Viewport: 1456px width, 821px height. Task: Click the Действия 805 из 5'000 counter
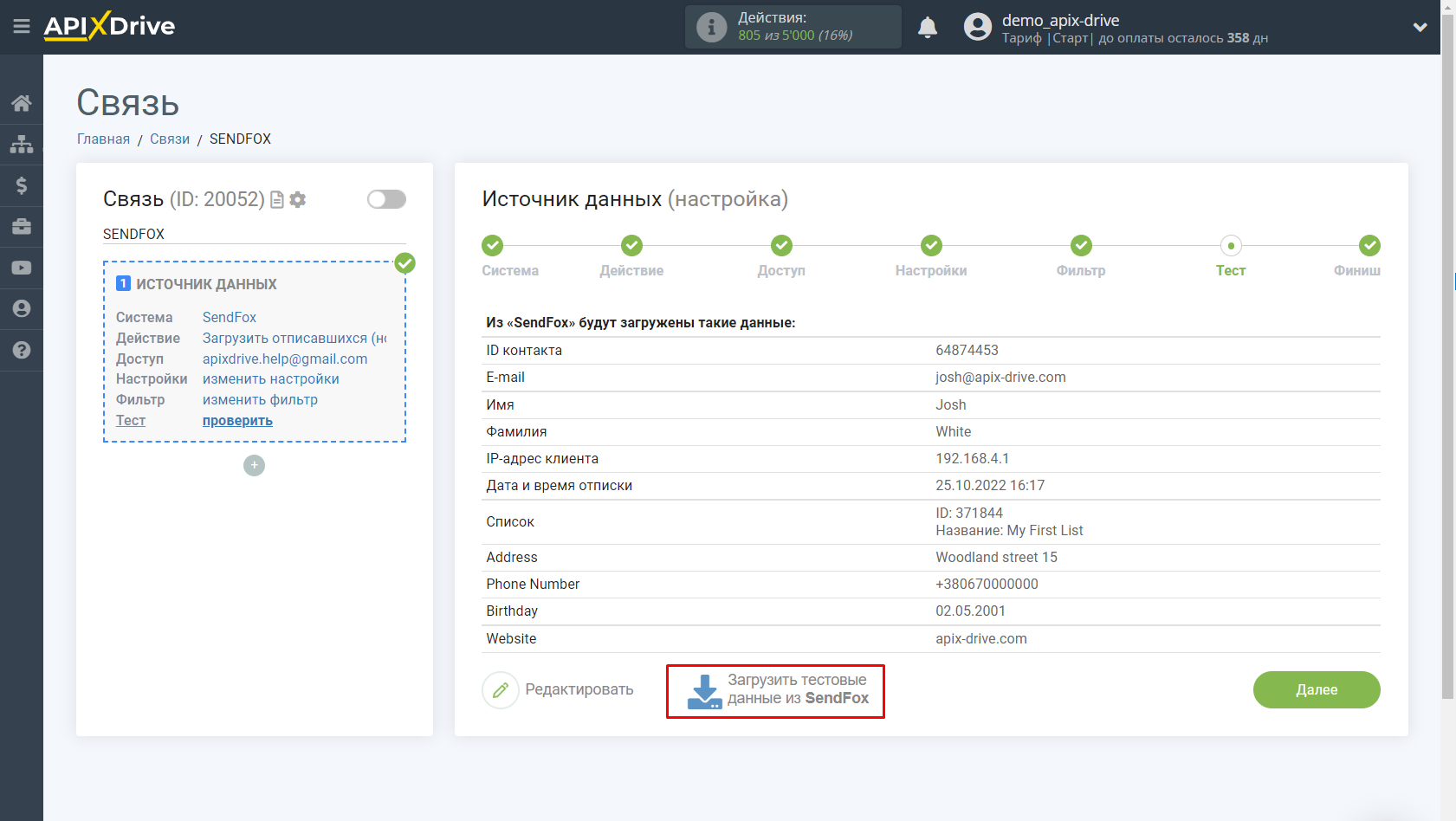tap(794, 27)
